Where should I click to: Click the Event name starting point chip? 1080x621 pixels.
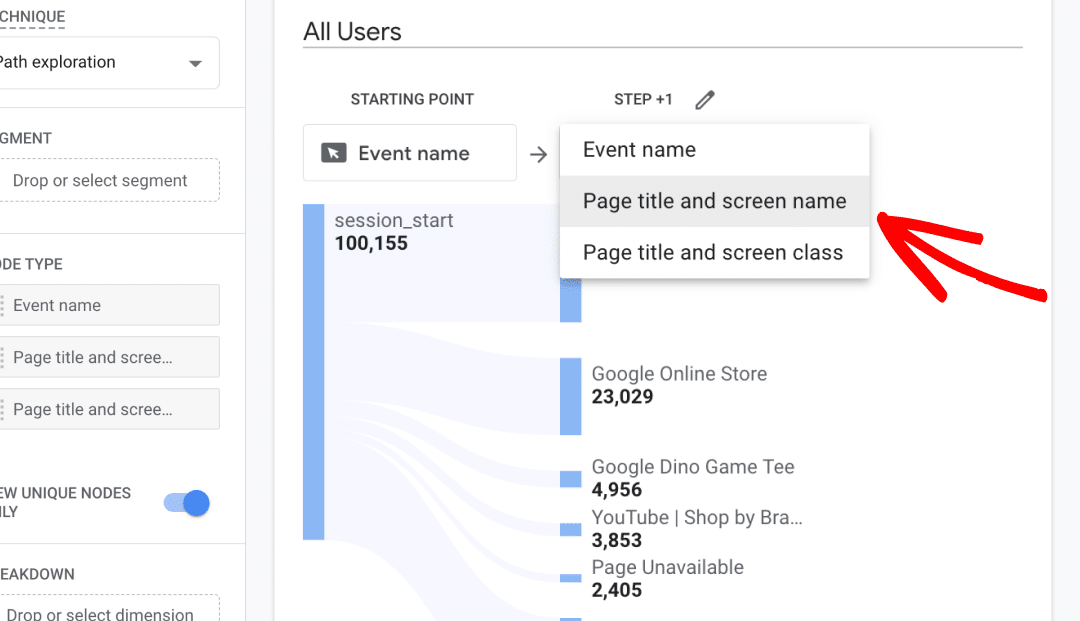410,152
